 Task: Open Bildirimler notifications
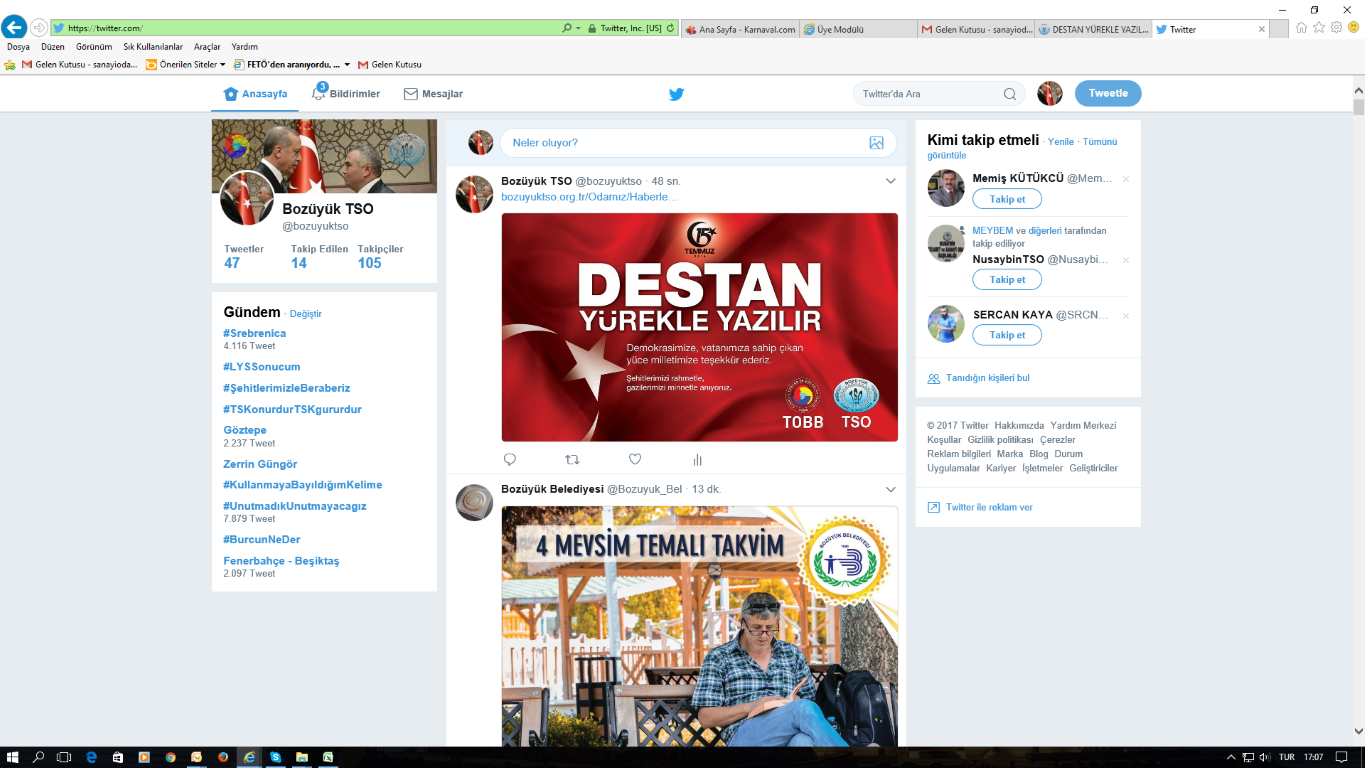coord(346,94)
